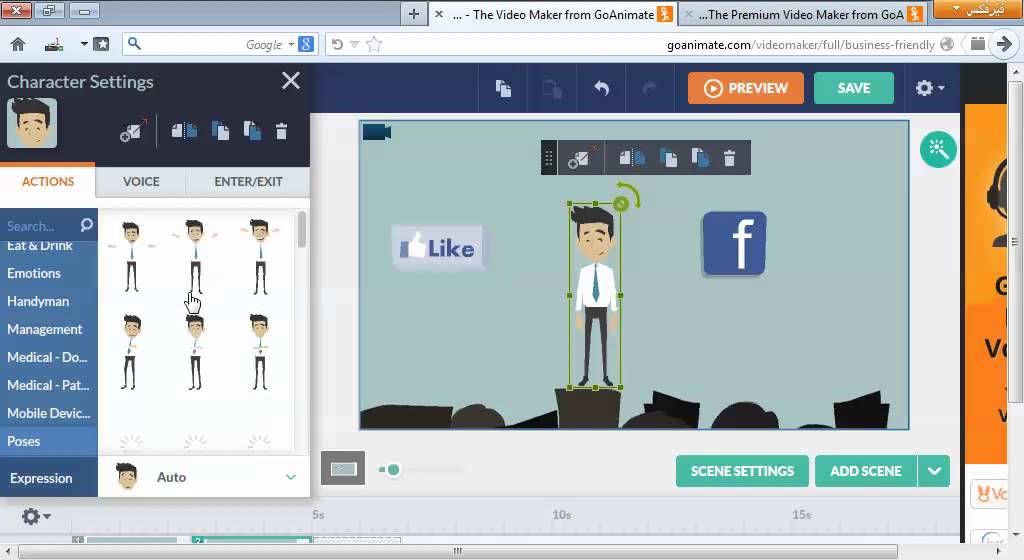Viewport: 1024px width, 560px height.
Task: Click the magnifier icon in action search
Action: pos(86,225)
